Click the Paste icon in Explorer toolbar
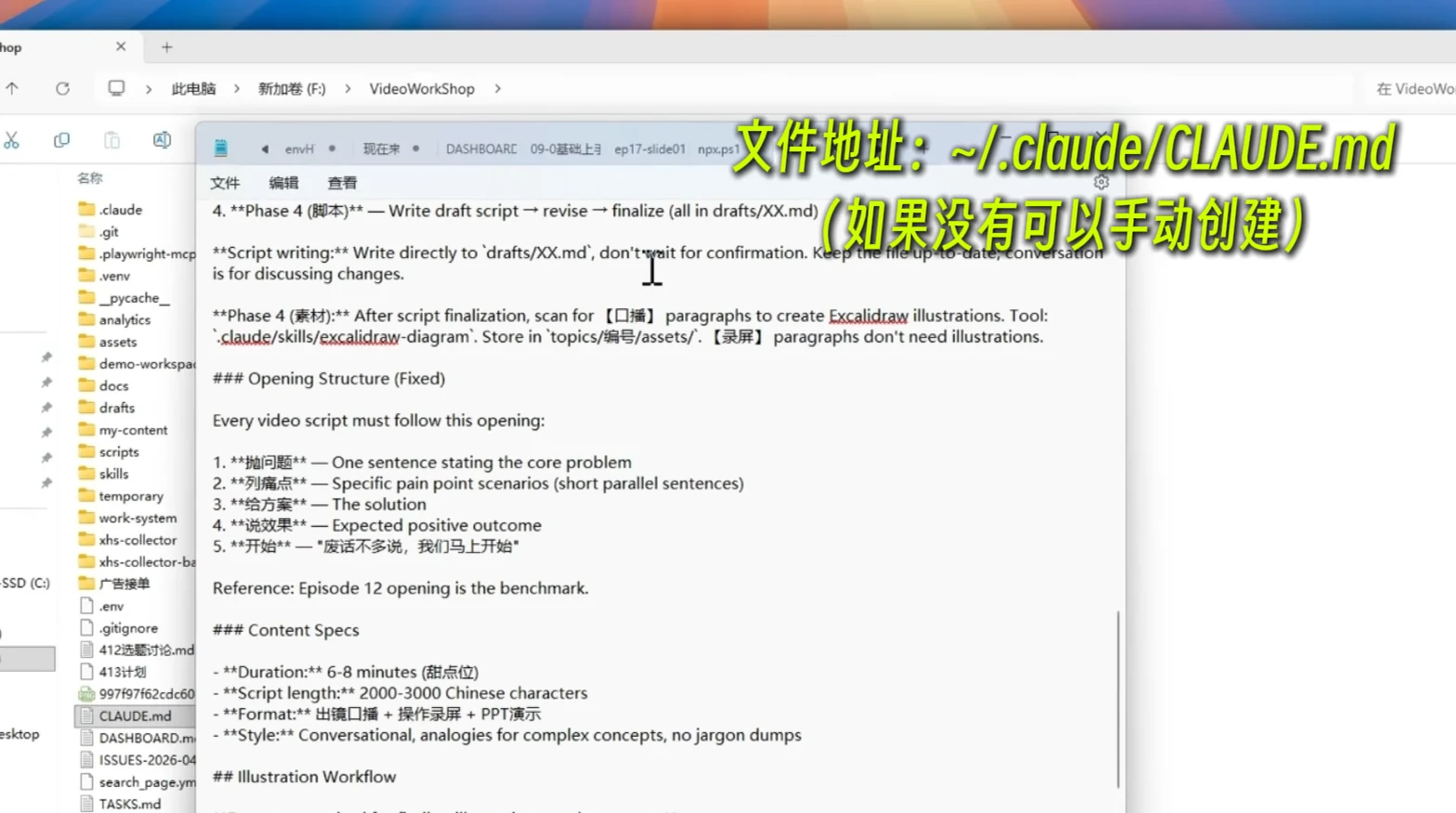Screen dimensions: 1456x813 pyautogui.click(x=111, y=140)
